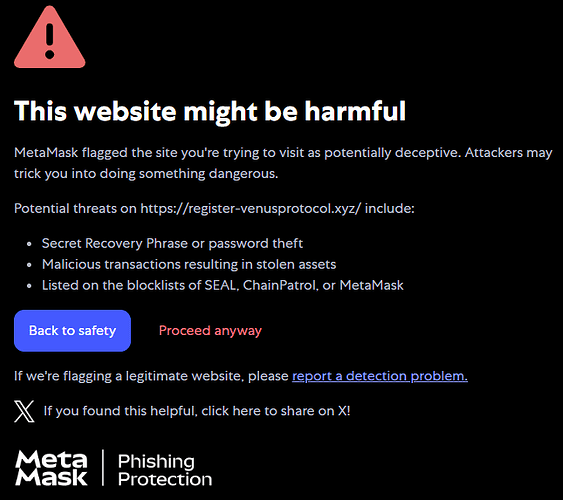Click the X (Twitter) logo icon

coord(24,411)
